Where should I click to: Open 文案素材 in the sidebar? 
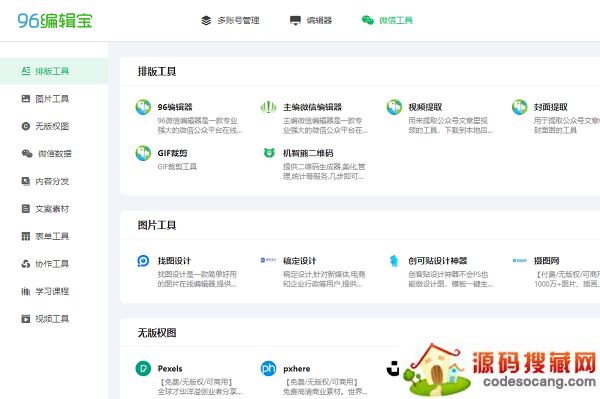click(x=52, y=209)
